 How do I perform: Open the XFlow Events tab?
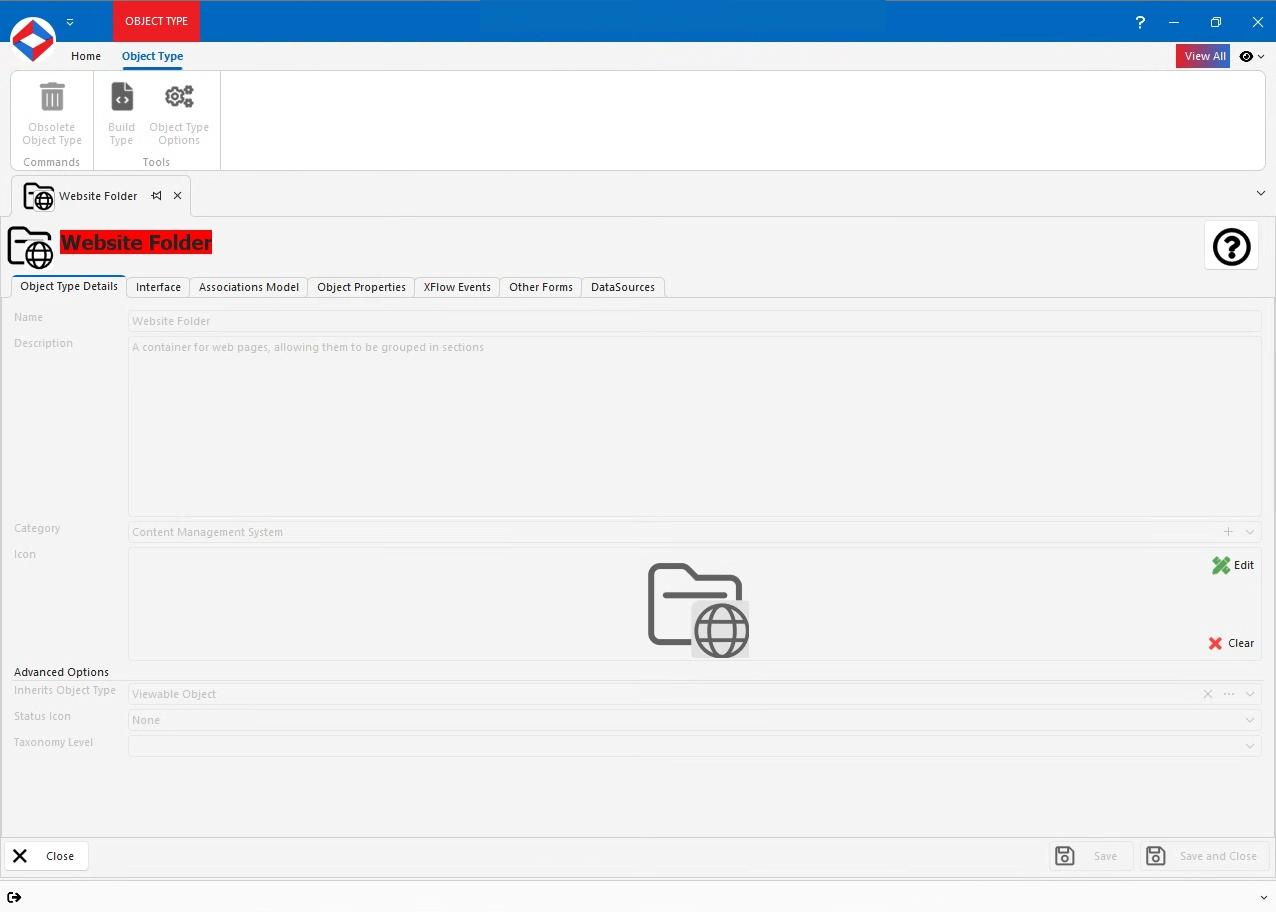tap(456, 287)
